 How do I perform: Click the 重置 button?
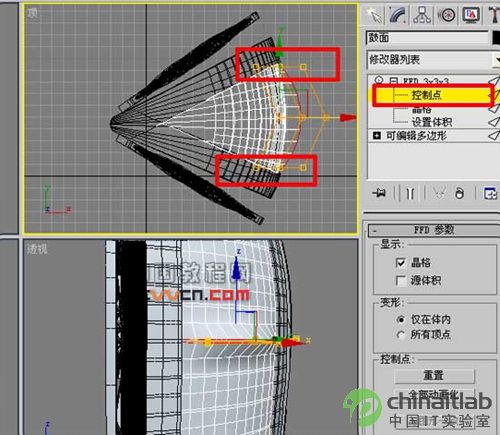(x=434, y=376)
